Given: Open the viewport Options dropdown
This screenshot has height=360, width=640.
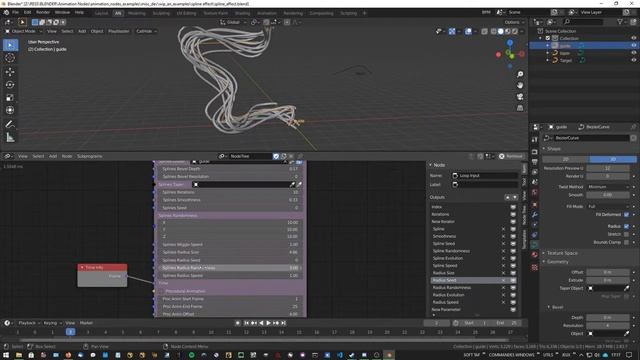Looking at the screenshot, I should pyautogui.click(x=514, y=22).
